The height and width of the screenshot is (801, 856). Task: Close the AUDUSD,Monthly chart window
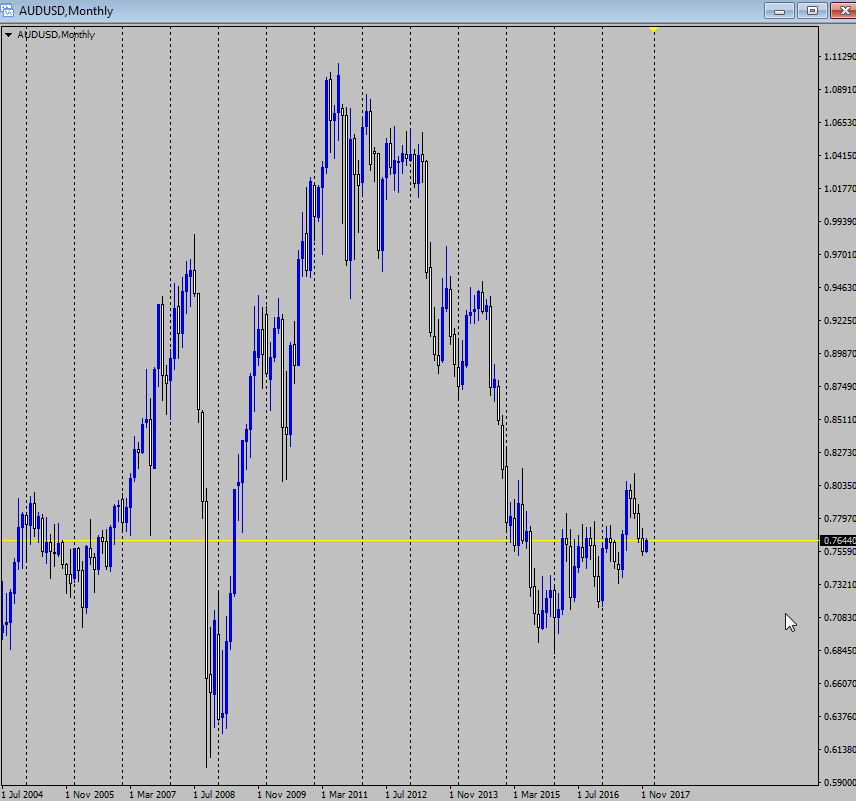(841, 10)
